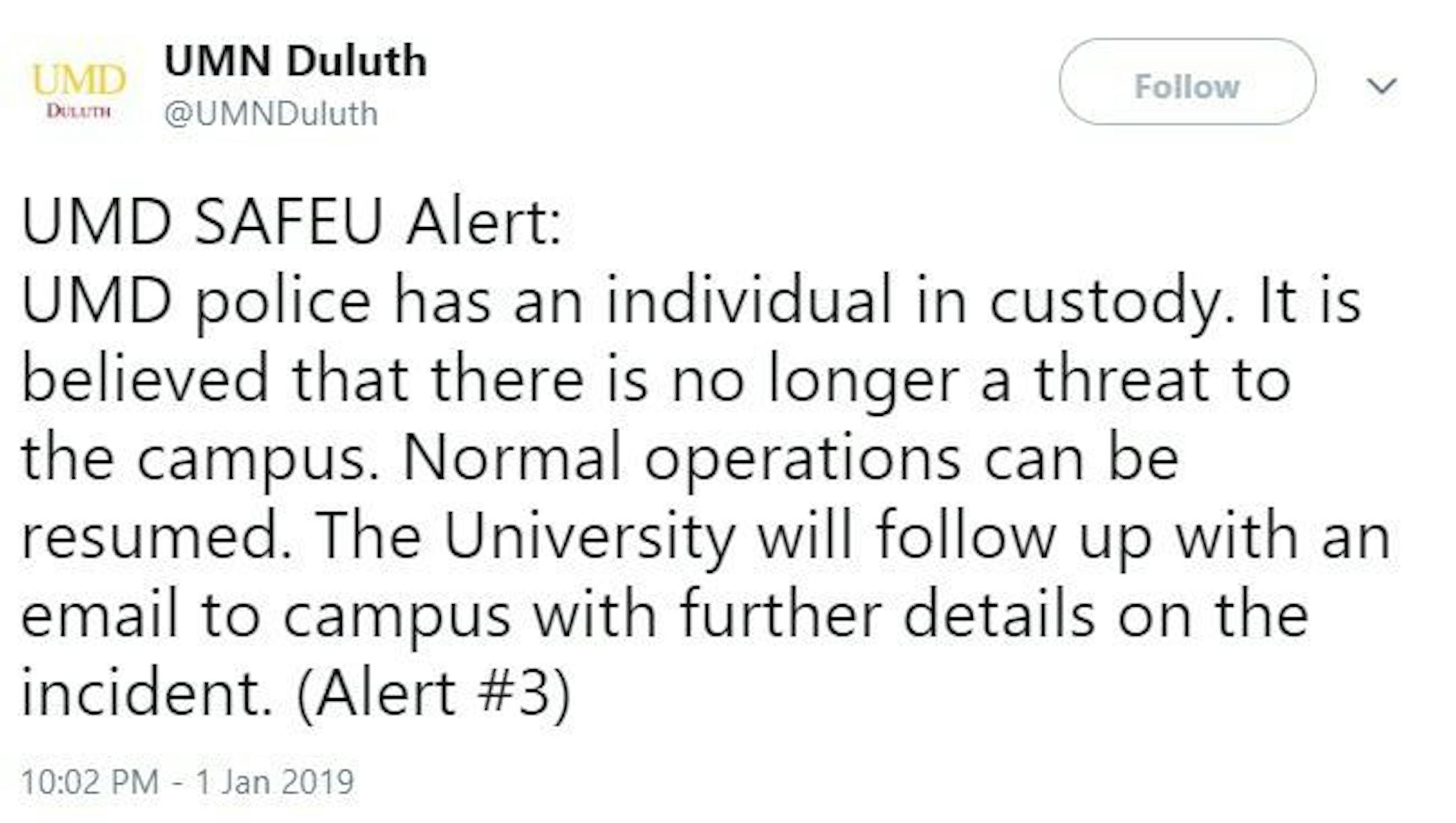Image resolution: width=1456 pixels, height=823 pixels.
Task: Click the maroon 'Duluth' wordmark under logo
Action: click(79, 112)
